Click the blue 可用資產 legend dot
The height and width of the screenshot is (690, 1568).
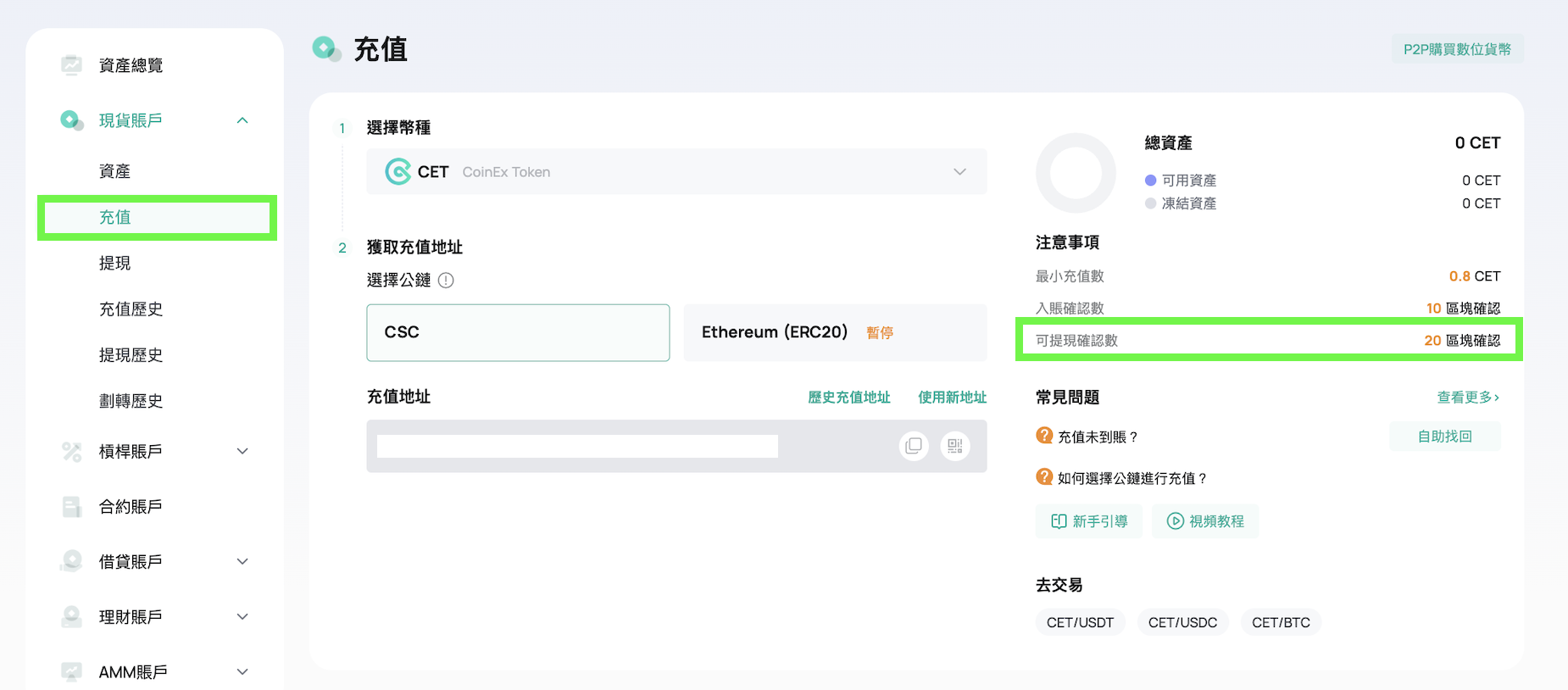[x=1151, y=181]
